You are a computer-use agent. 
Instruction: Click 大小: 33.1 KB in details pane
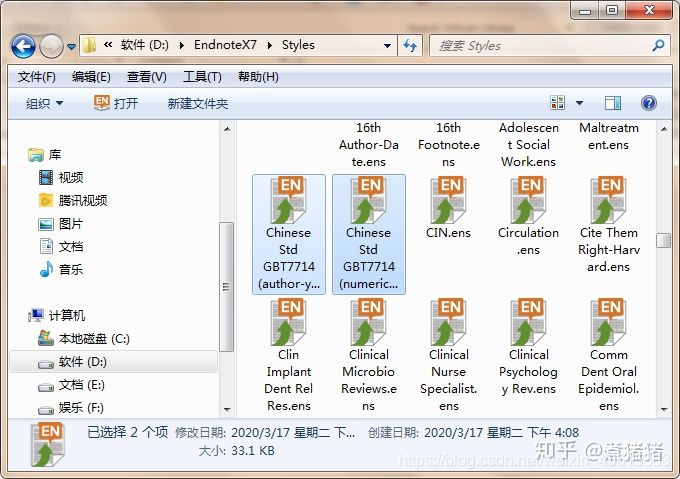pyautogui.click(x=237, y=451)
